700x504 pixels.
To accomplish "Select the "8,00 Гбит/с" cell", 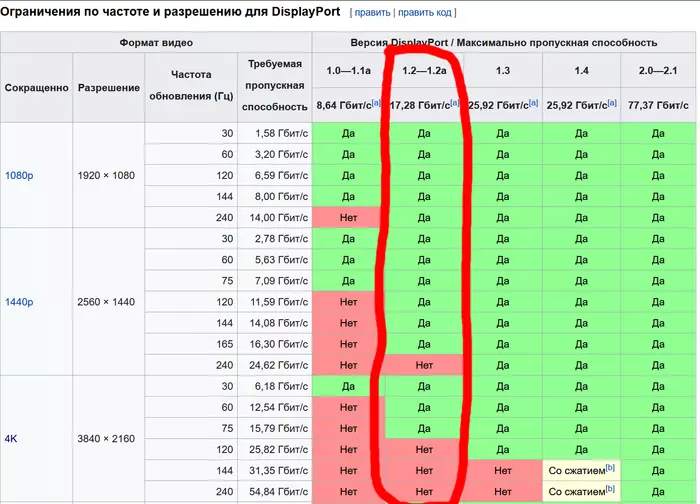I will pos(275,196).
